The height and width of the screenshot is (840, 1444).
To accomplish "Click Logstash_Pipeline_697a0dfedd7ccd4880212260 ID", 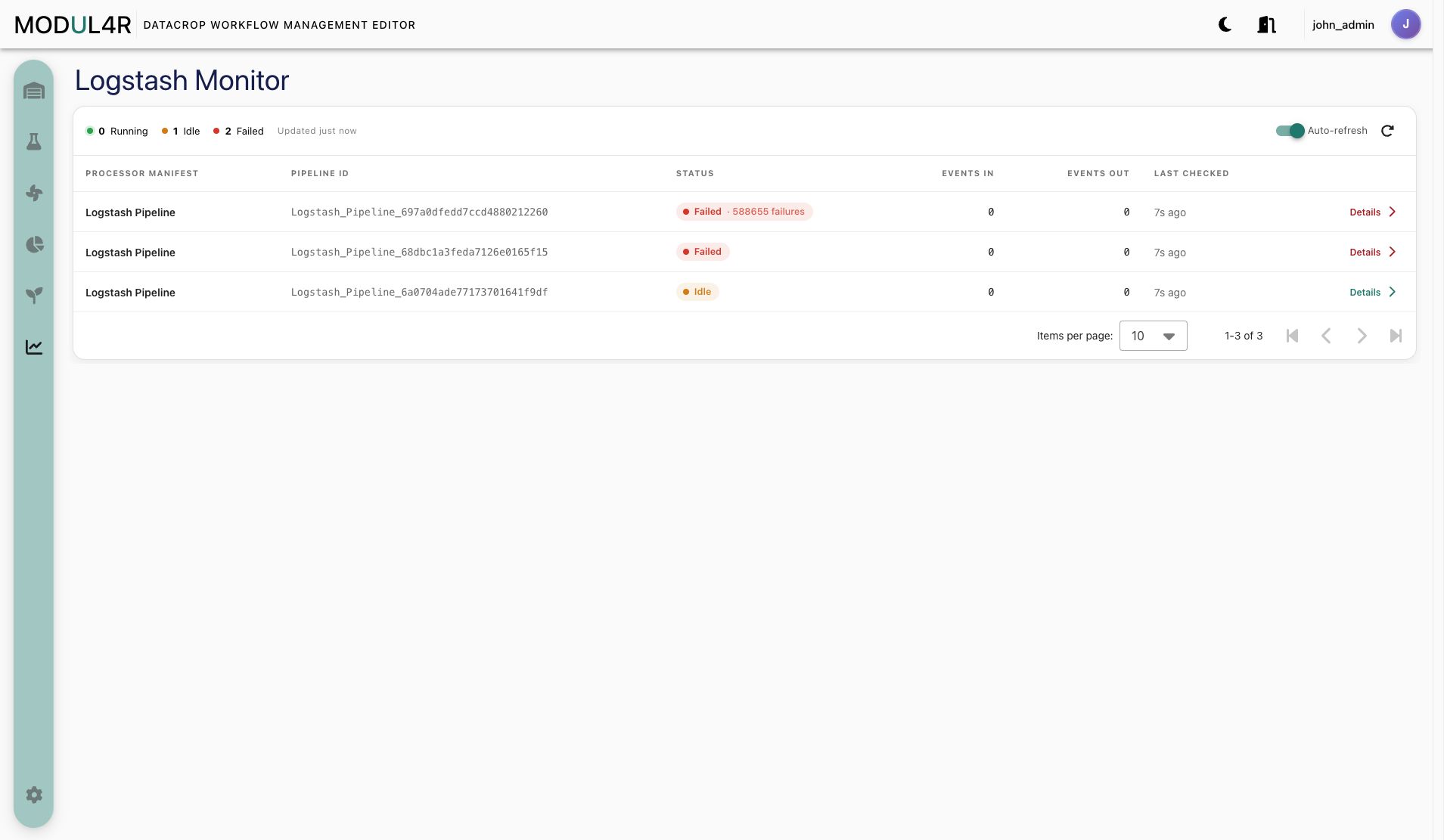I will (419, 212).
